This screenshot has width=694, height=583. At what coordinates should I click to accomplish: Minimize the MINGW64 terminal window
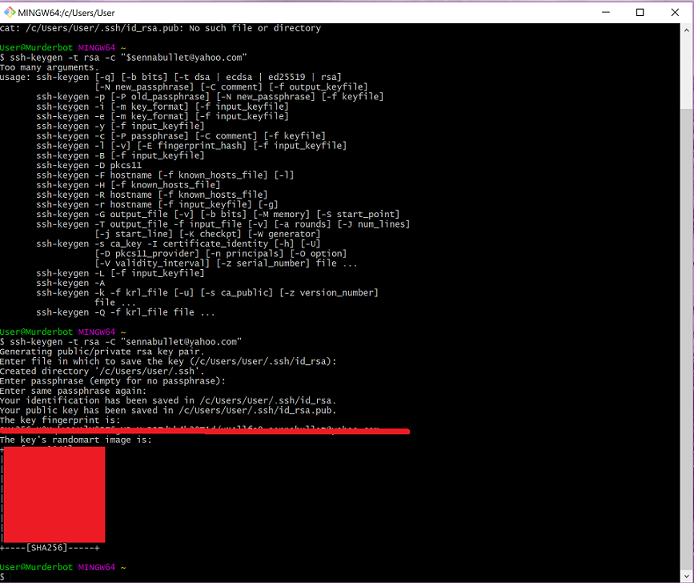coord(606,12)
